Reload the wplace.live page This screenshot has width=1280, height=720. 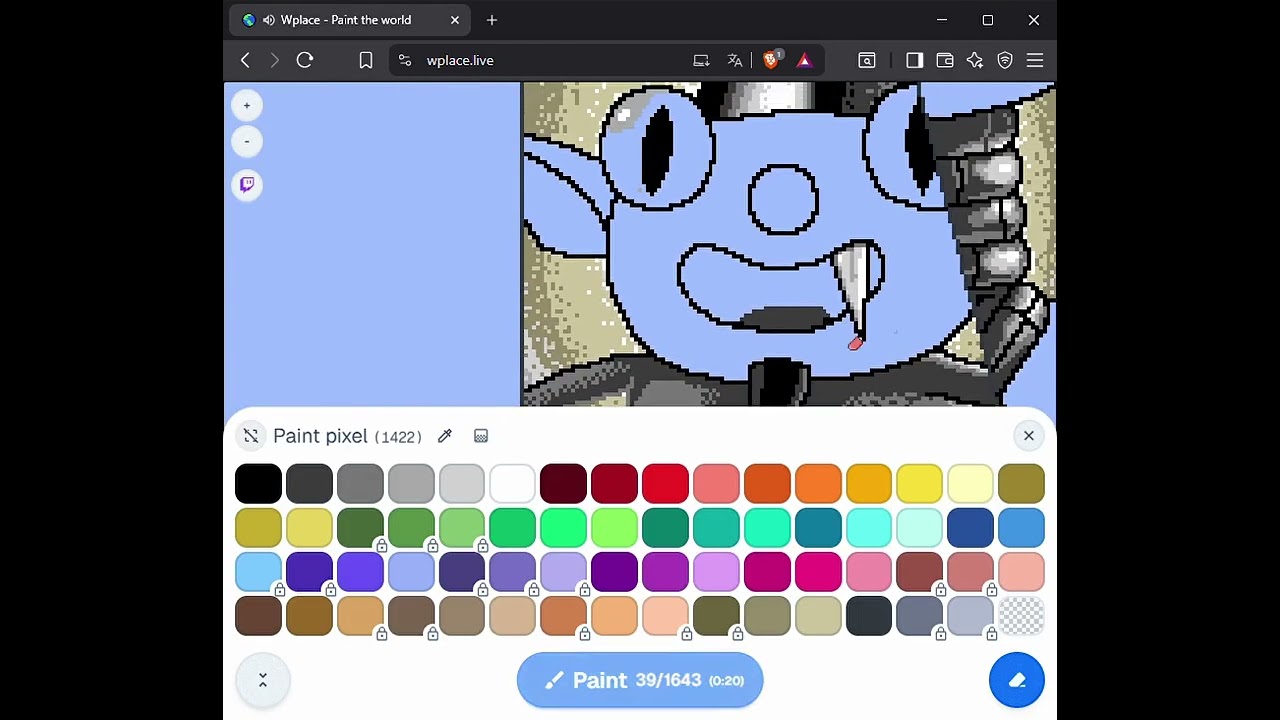[x=305, y=61]
